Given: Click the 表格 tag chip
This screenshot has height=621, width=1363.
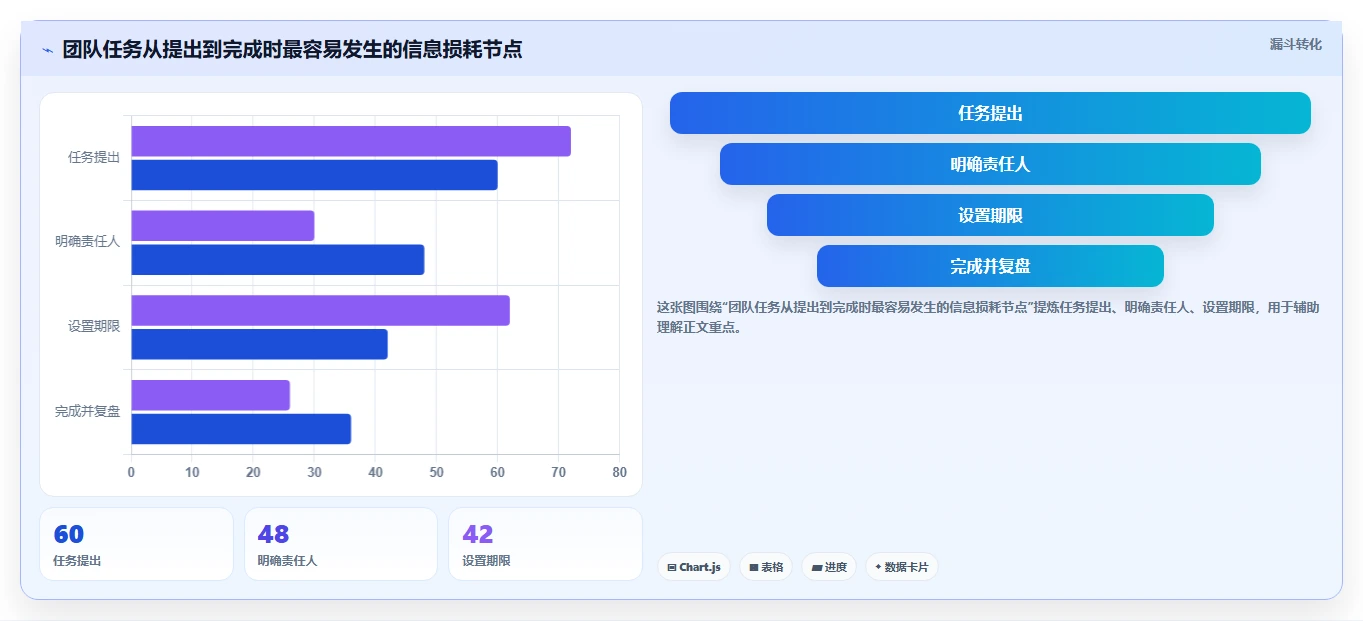Looking at the screenshot, I should [766, 567].
